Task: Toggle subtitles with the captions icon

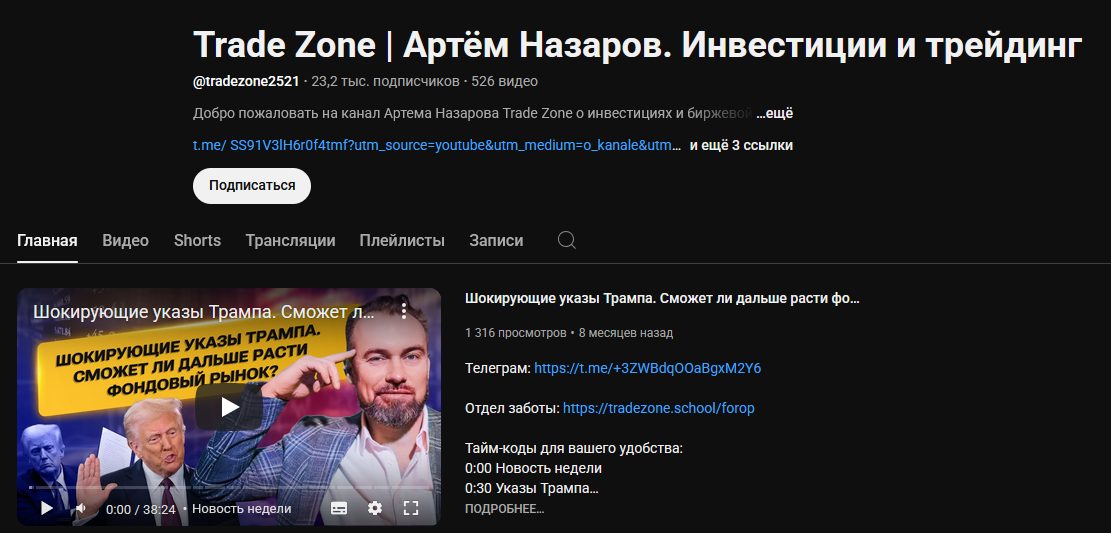Action: click(x=339, y=508)
